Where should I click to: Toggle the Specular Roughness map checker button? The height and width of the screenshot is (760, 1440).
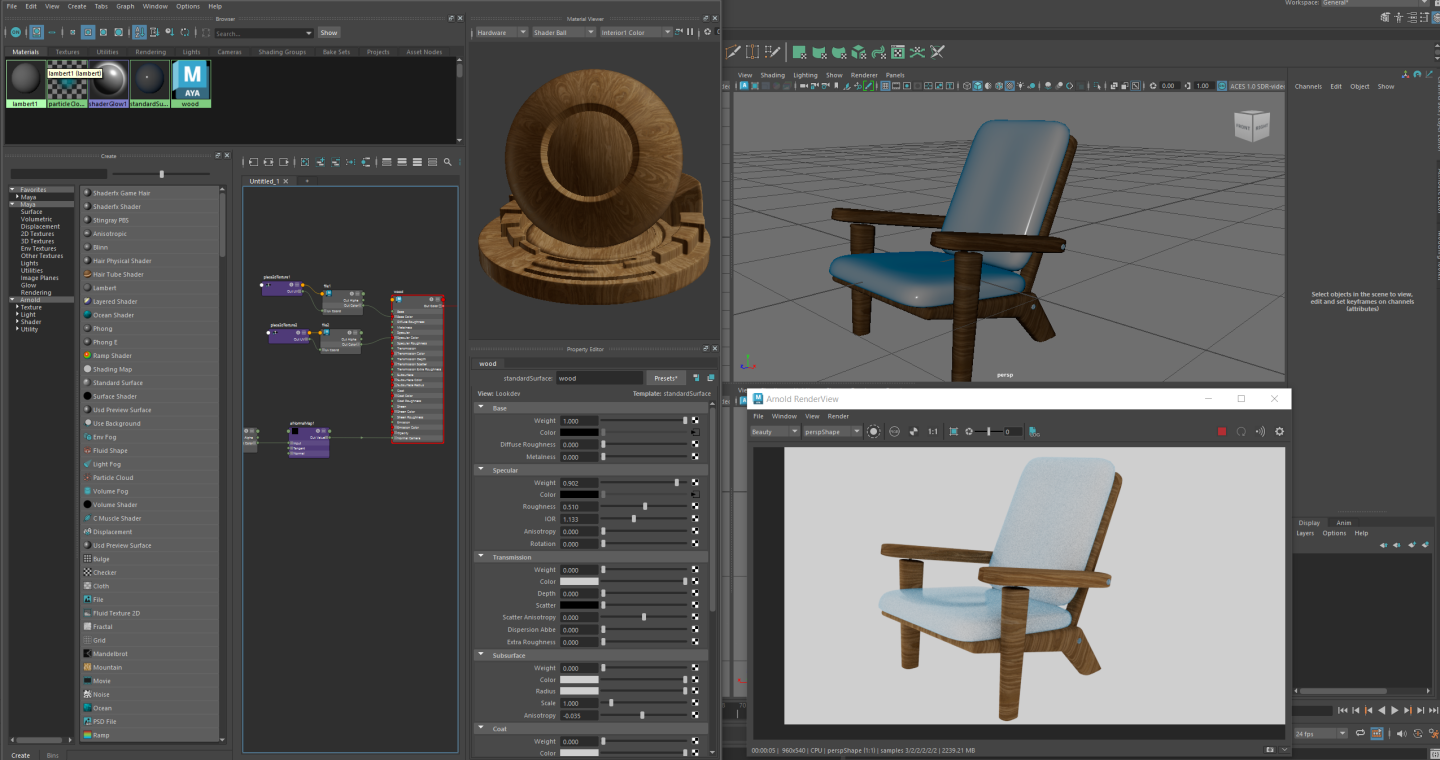point(695,507)
